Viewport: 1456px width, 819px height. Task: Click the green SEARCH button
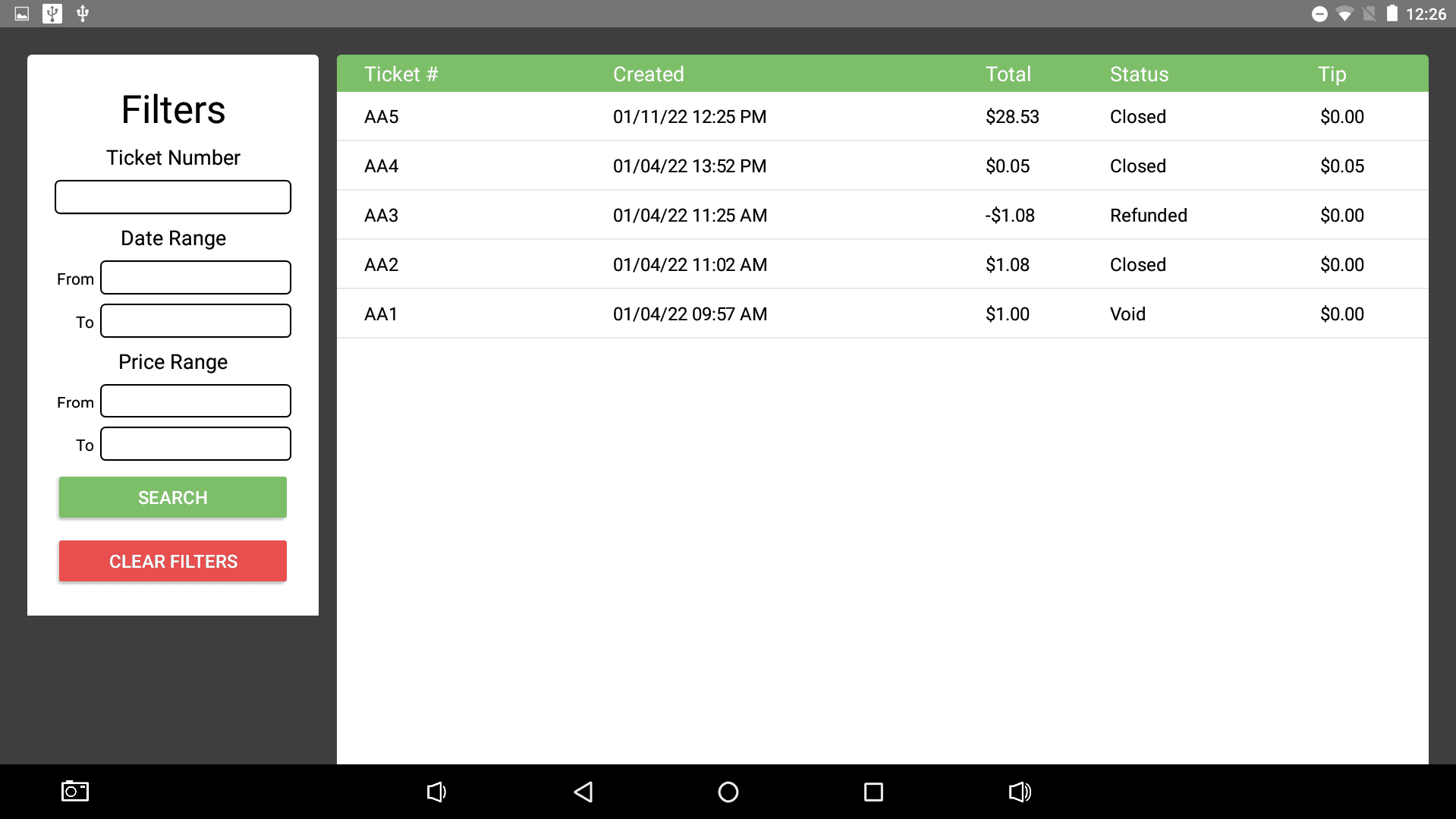(173, 497)
